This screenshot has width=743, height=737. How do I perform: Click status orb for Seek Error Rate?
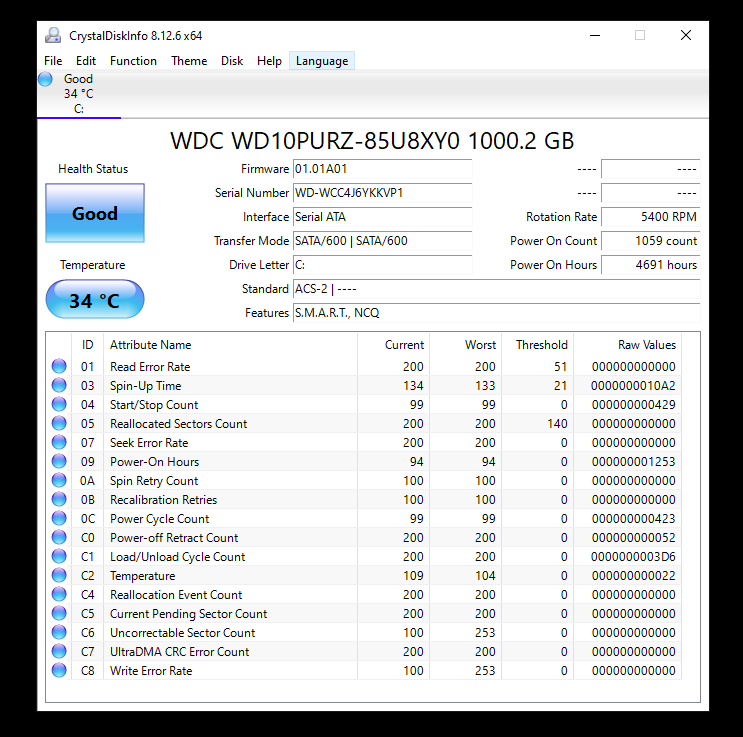[59, 442]
